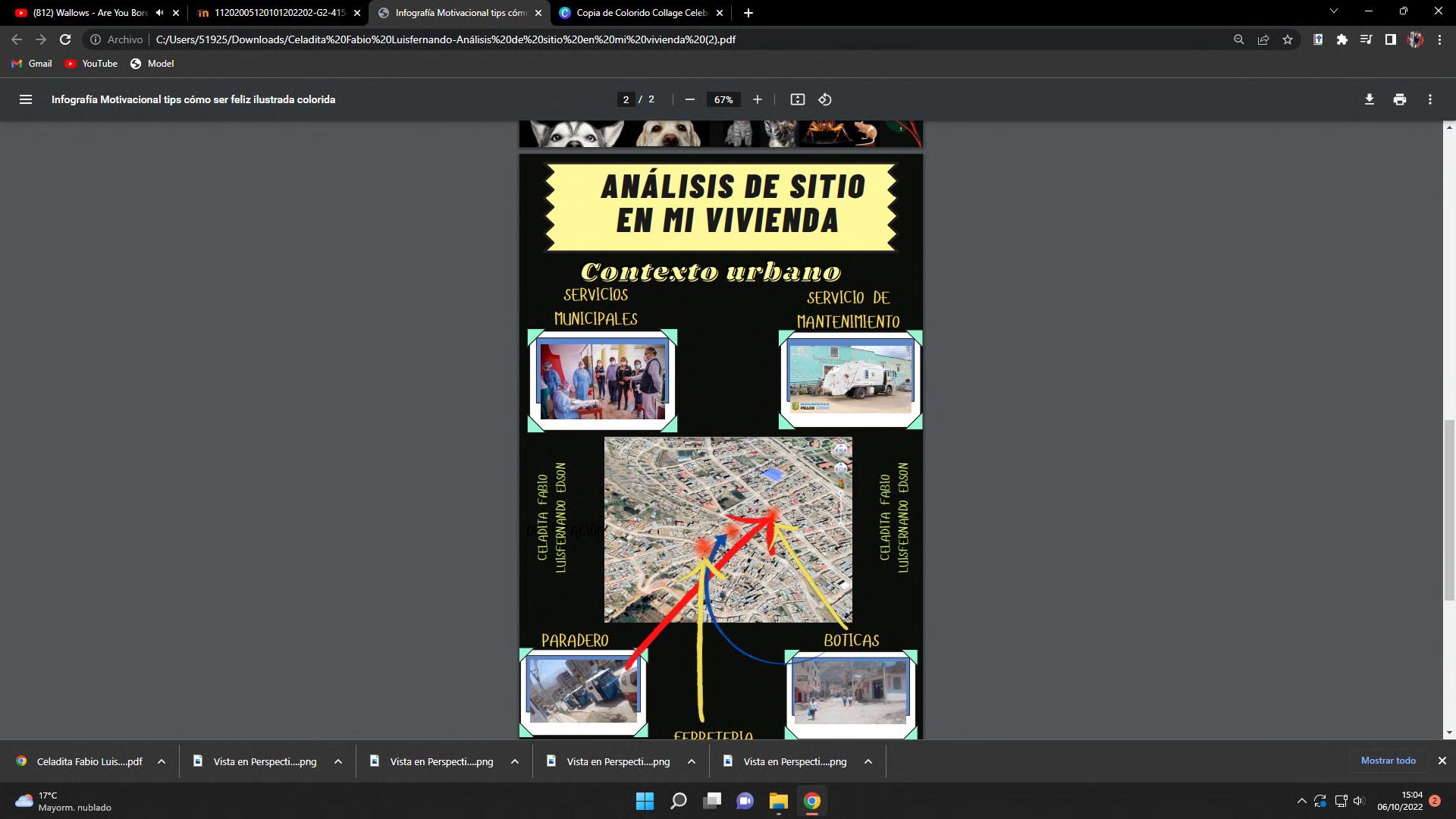Click Mostrar todo downloads link

(1388, 761)
